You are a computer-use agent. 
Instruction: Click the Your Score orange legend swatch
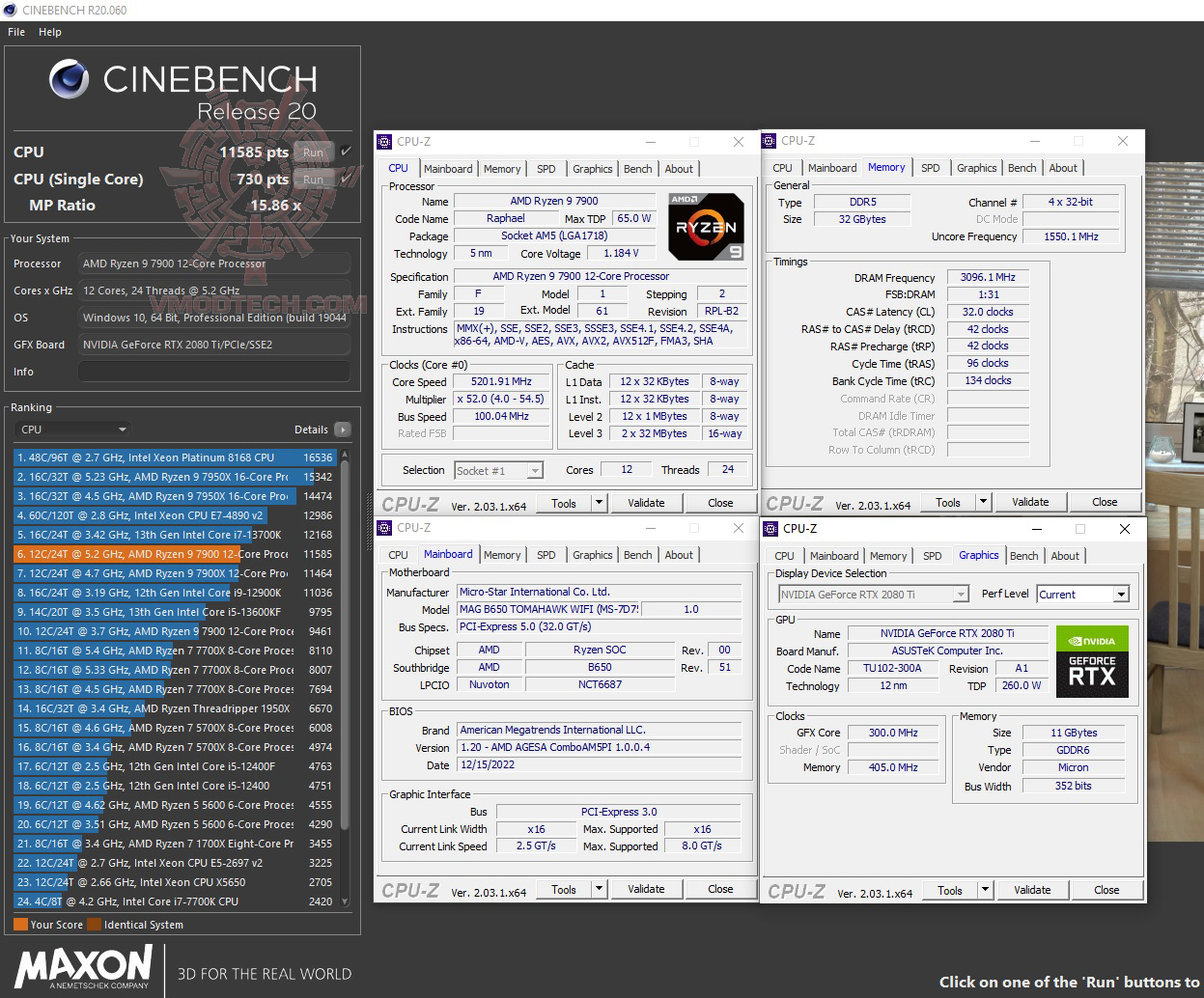tap(20, 925)
